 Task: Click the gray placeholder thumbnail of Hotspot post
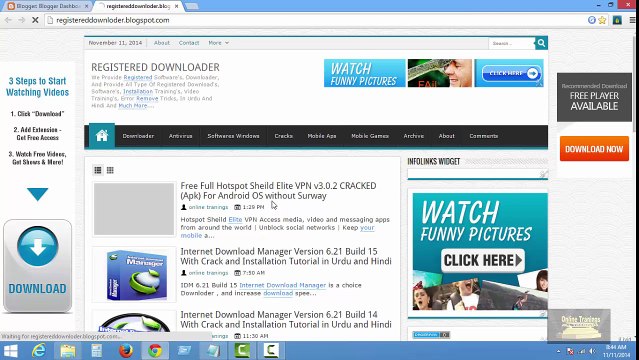point(134,209)
